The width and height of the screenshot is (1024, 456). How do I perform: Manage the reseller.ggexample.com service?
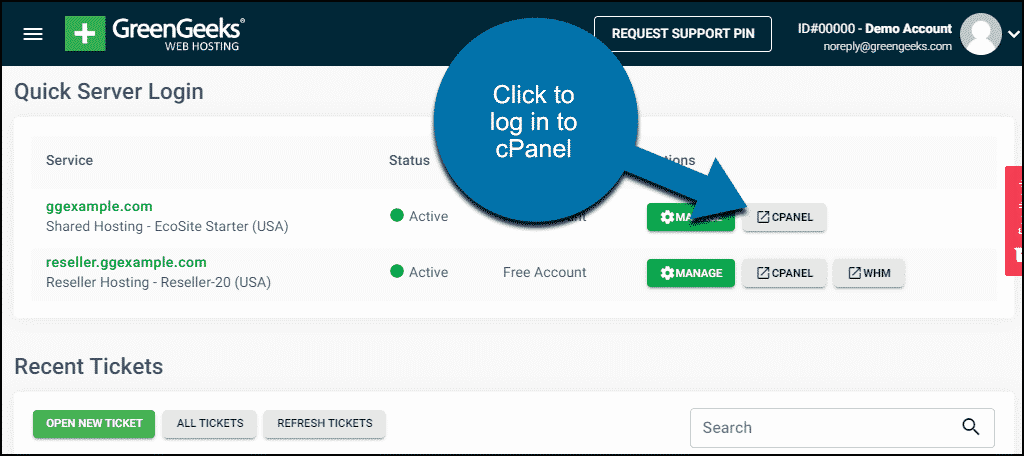690,273
